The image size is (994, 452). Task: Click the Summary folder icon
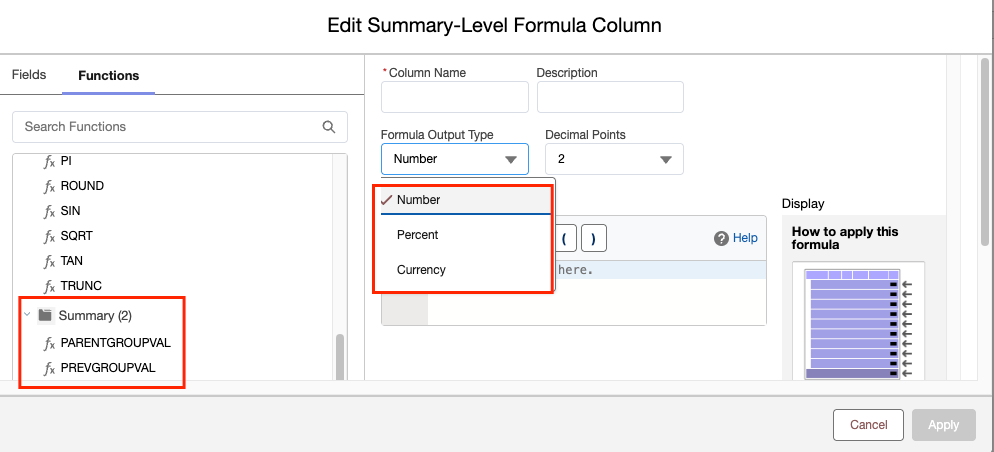click(x=45, y=315)
